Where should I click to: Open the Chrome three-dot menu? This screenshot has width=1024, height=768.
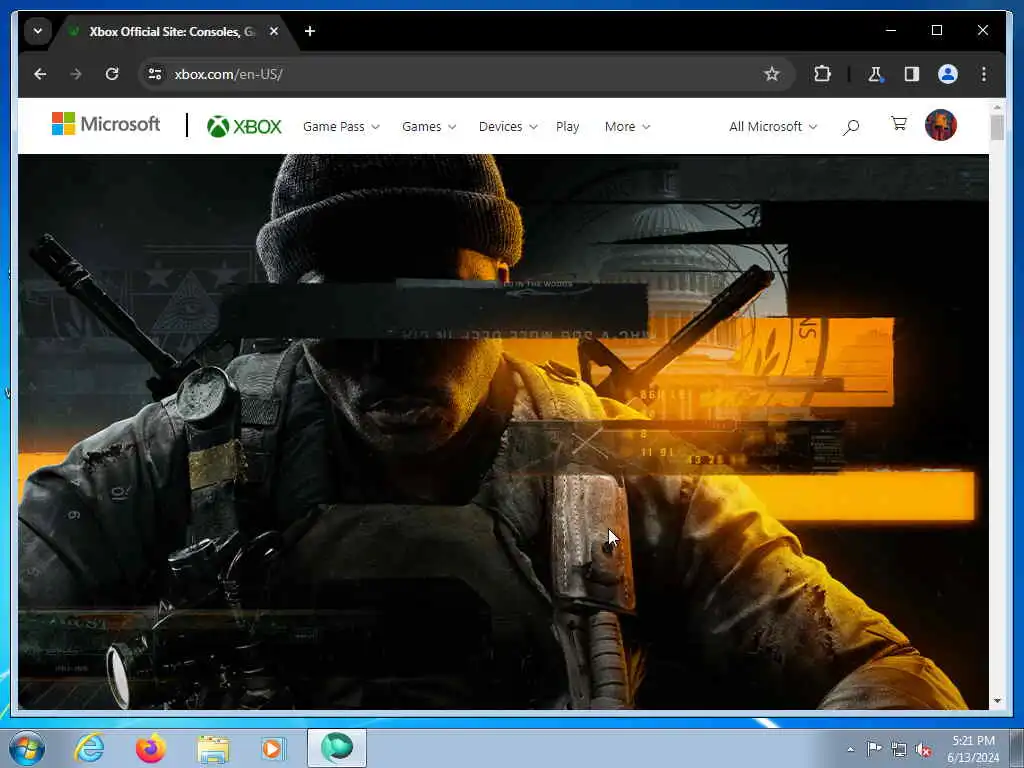[x=984, y=74]
